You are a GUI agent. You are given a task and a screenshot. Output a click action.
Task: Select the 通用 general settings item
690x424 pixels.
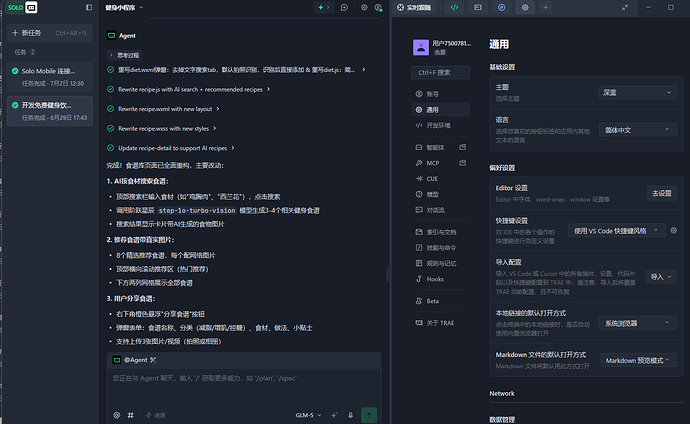(440, 110)
